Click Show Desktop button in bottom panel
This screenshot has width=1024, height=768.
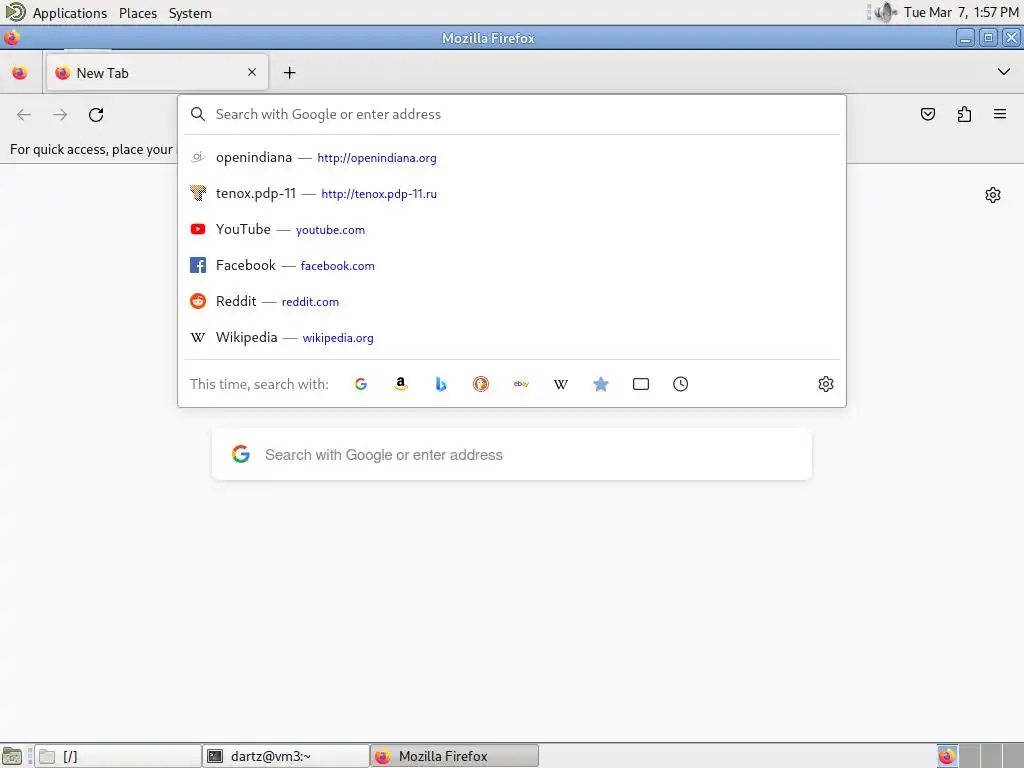(12, 756)
